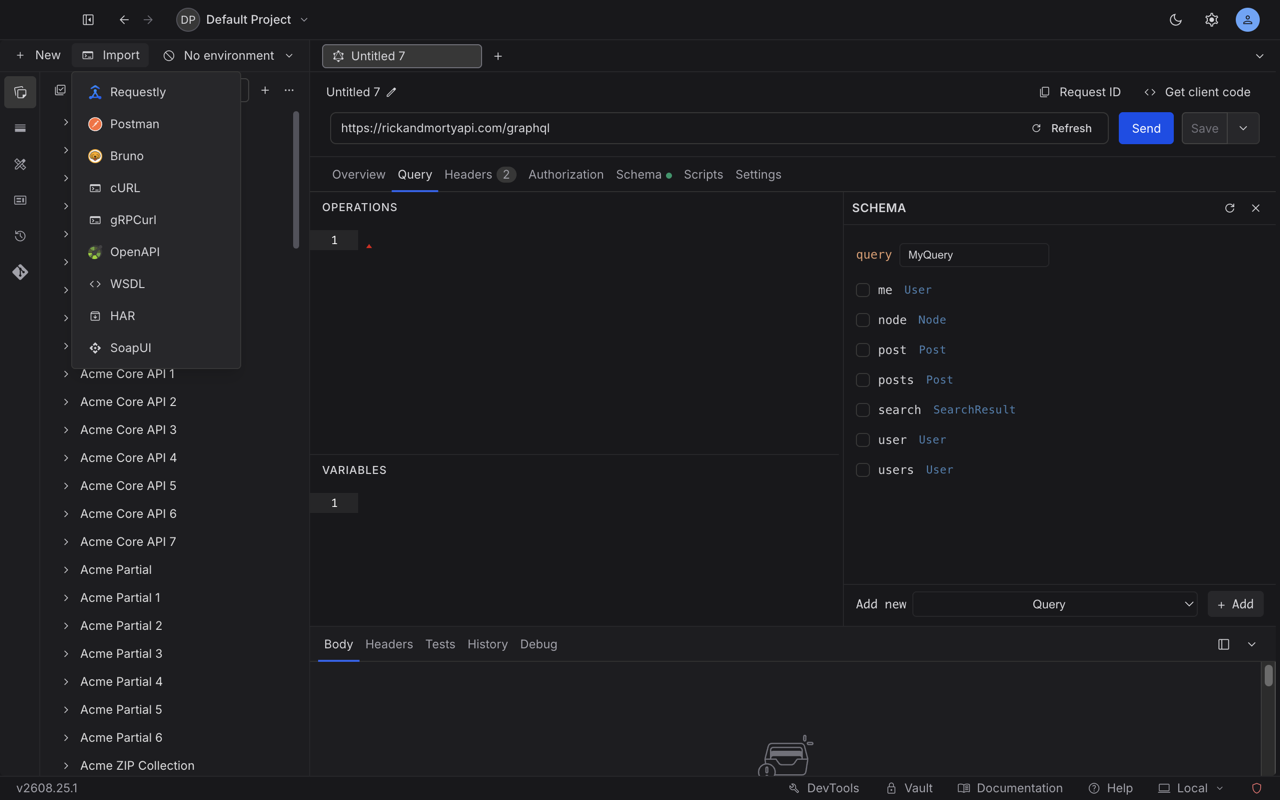Check the 'post' Post field
Image resolution: width=1280 pixels, height=800 pixels.
tap(863, 350)
